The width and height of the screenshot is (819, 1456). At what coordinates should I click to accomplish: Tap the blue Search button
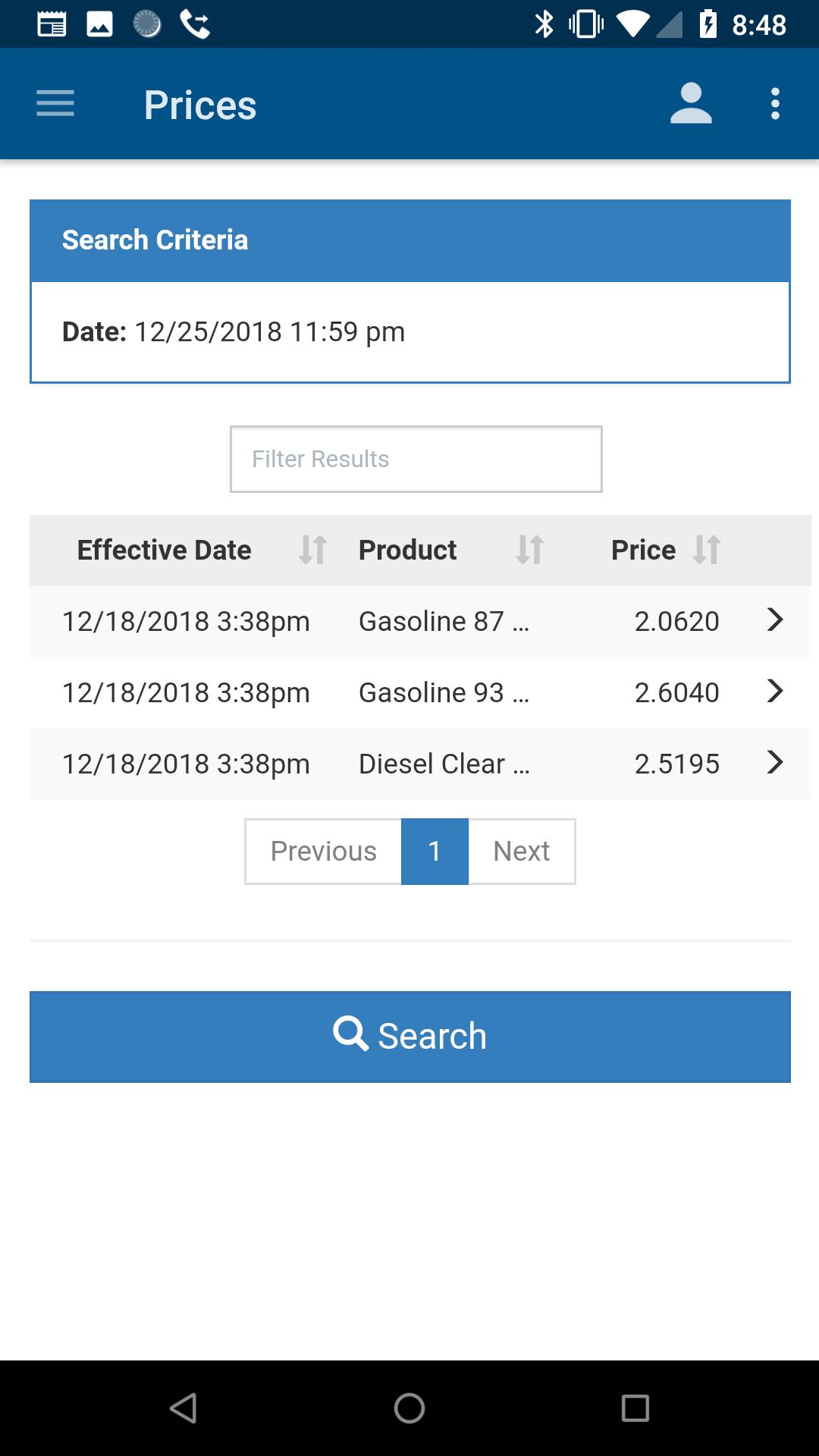coord(410,1037)
